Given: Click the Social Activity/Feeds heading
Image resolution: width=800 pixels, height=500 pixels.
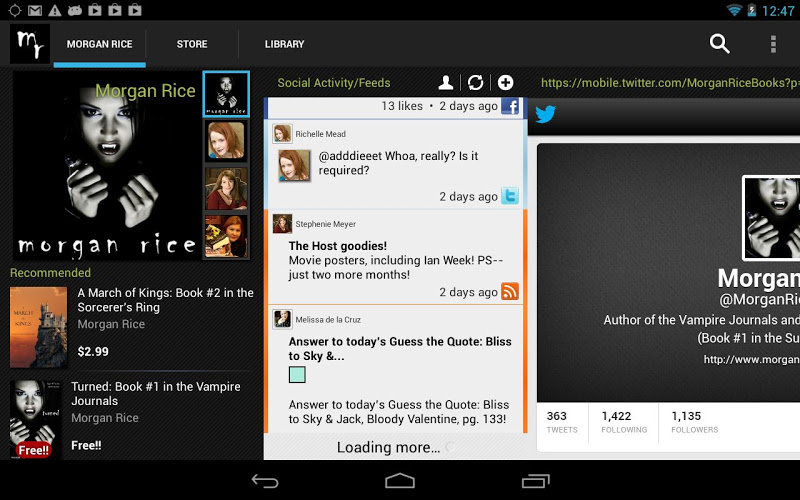Looking at the screenshot, I should click(334, 83).
